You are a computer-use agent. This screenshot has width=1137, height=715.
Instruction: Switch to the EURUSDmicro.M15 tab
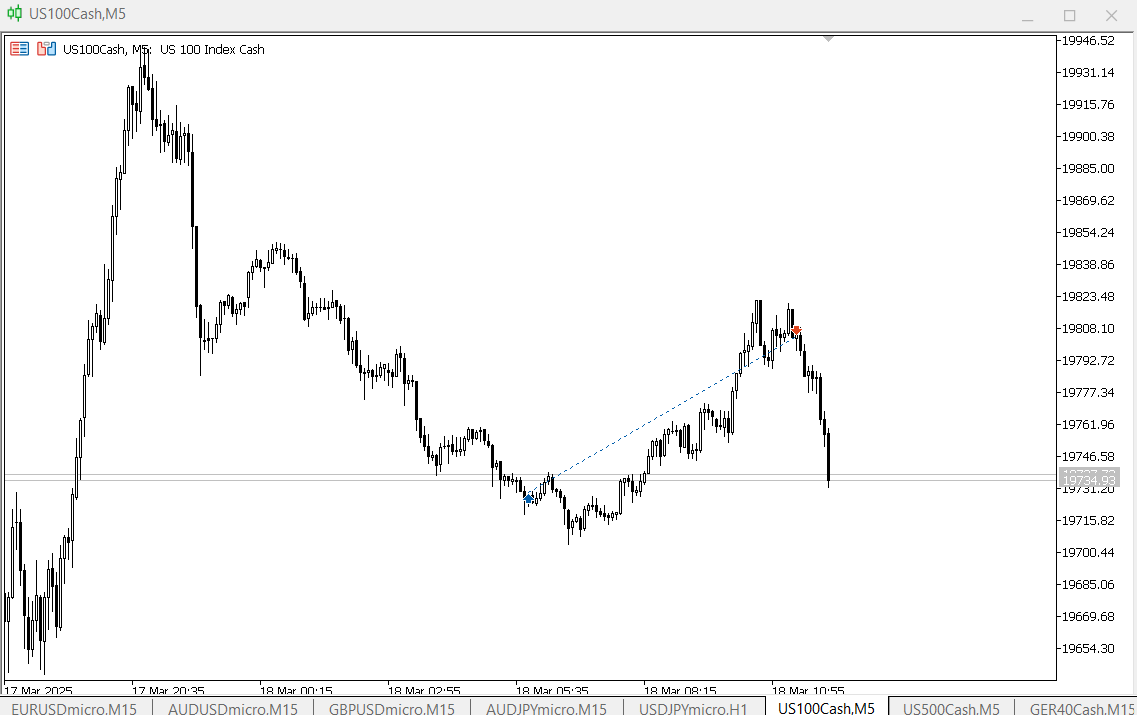76,708
